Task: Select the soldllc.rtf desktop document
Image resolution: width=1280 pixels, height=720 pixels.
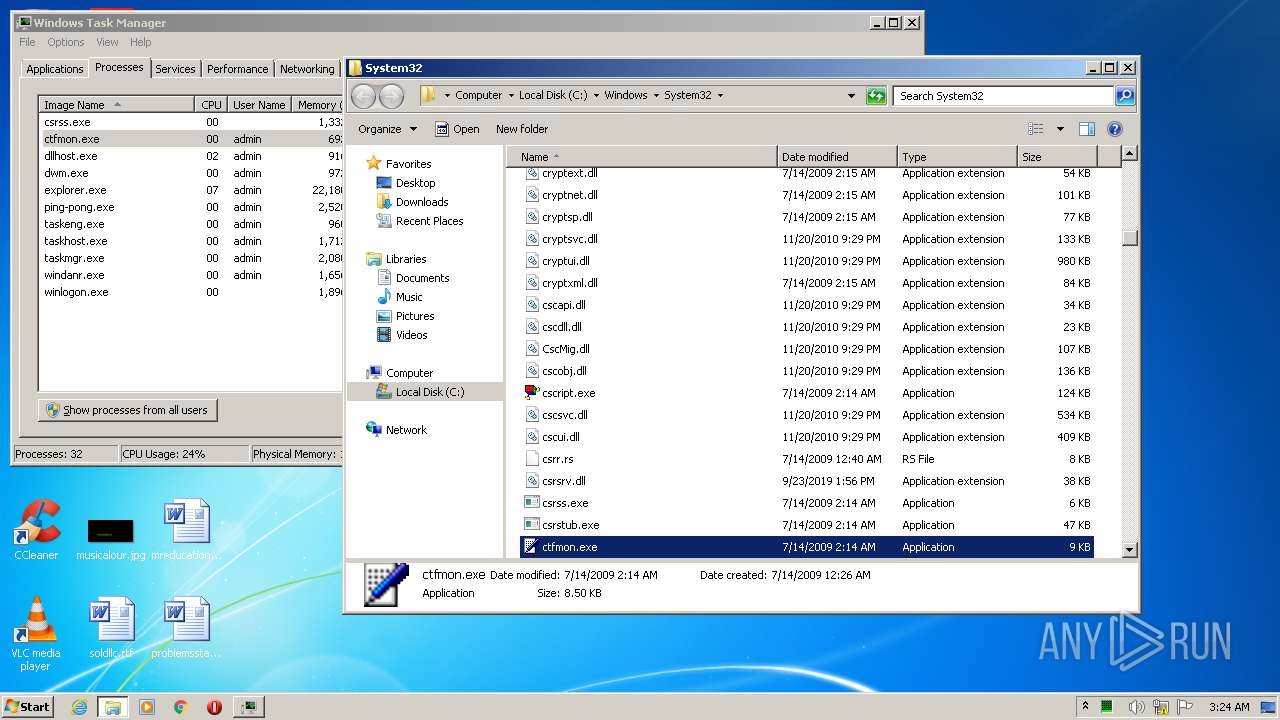Action: [111, 628]
